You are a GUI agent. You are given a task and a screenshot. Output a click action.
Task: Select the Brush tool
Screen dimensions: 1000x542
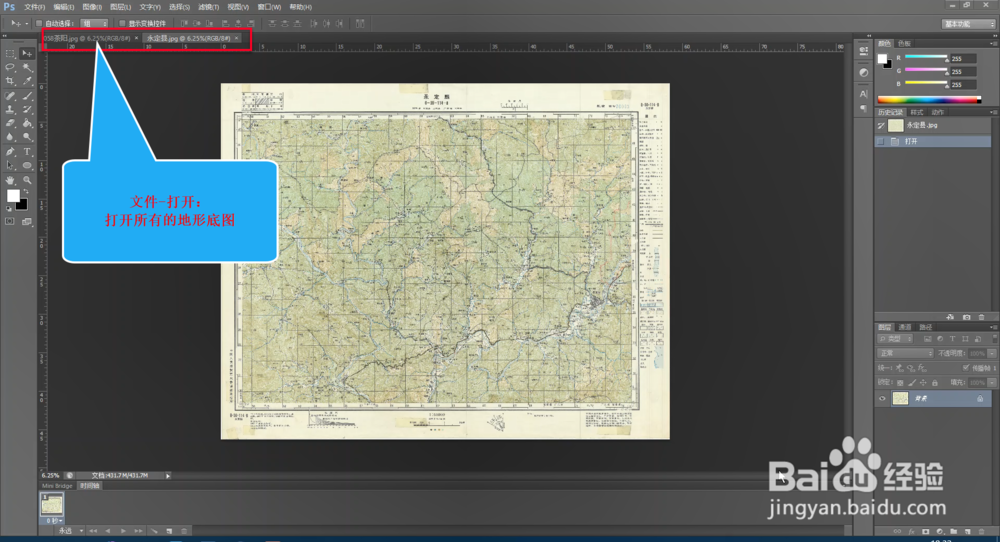[x=27, y=96]
